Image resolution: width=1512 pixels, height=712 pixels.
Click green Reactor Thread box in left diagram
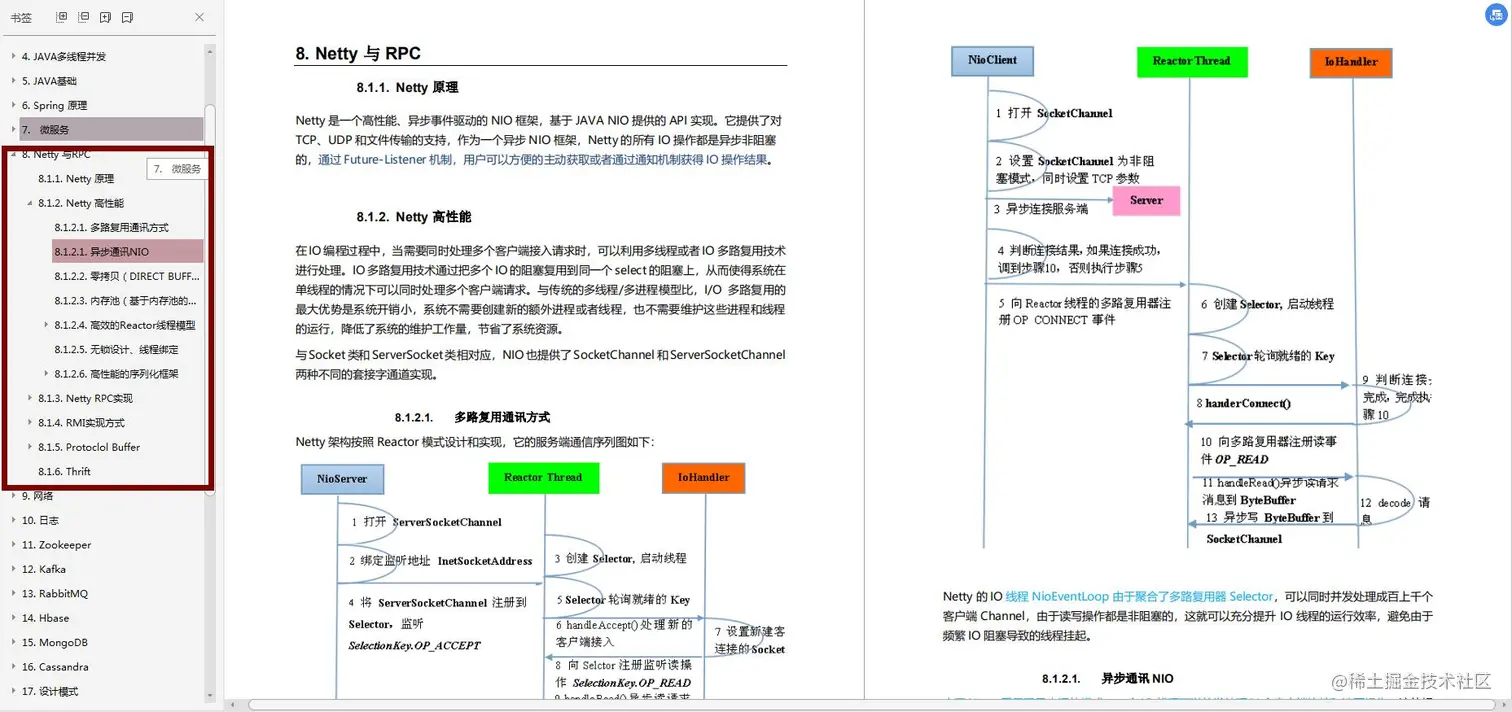(x=543, y=478)
